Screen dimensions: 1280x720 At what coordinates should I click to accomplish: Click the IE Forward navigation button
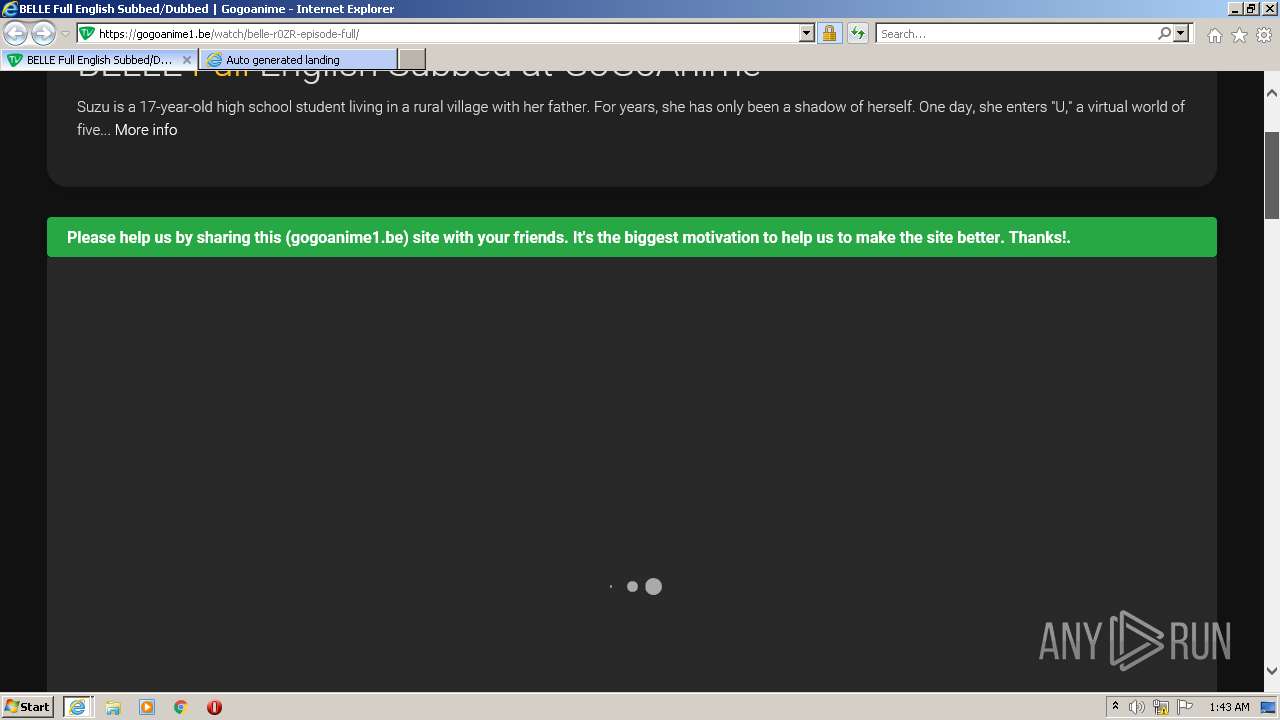tap(42, 33)
